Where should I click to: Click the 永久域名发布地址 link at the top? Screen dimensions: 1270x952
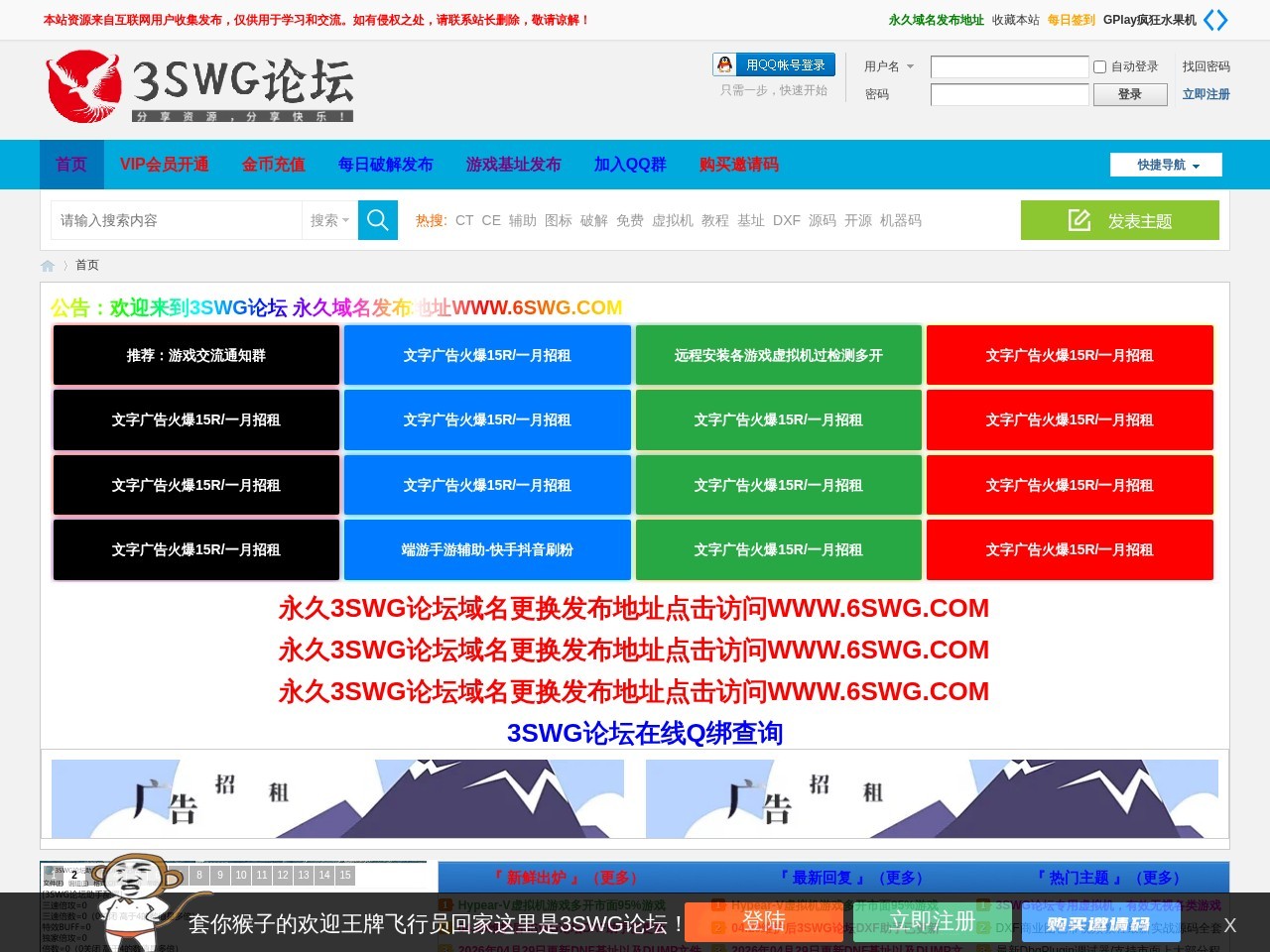[936, 20]
